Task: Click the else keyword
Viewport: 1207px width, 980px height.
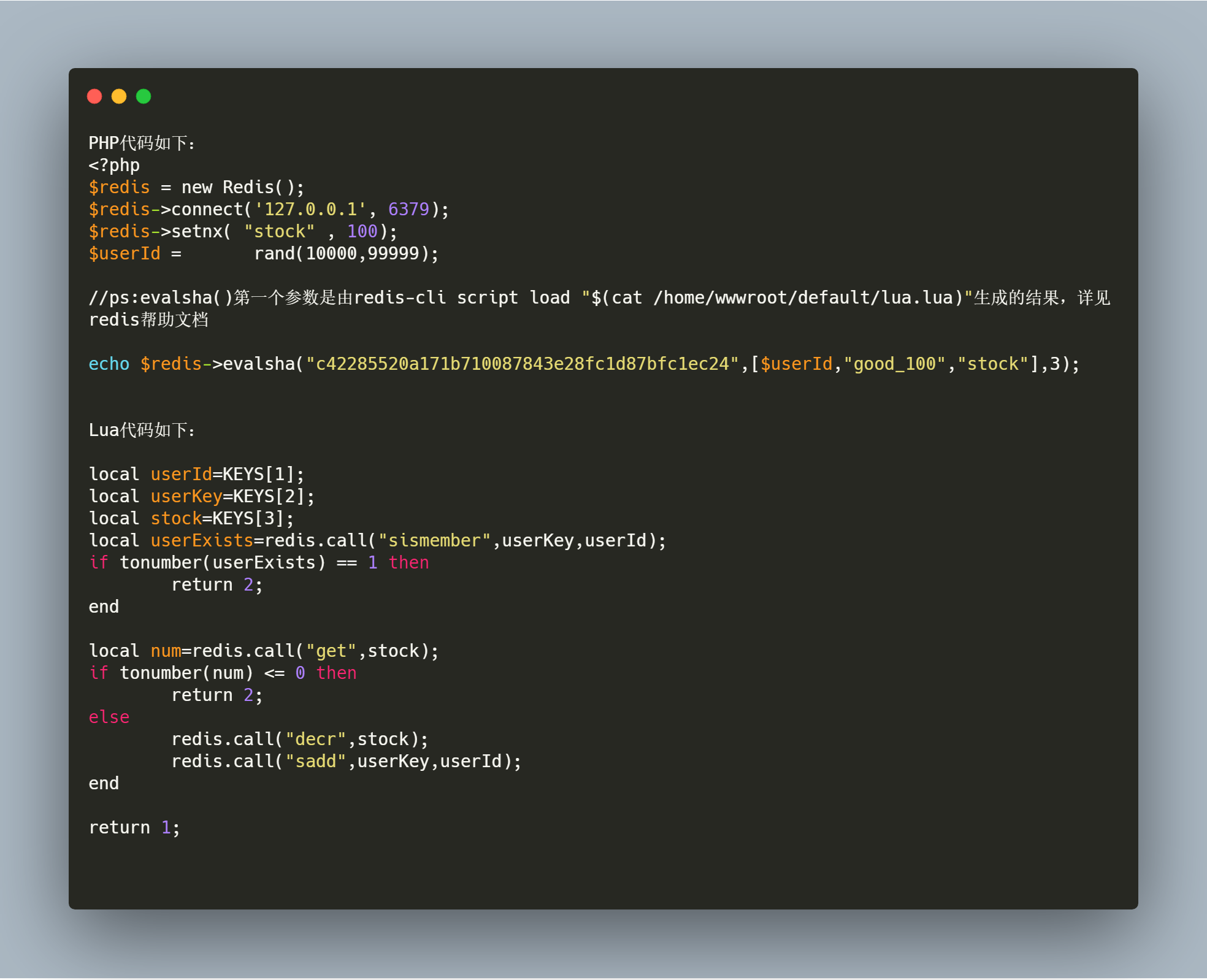Action: [109, 717]
